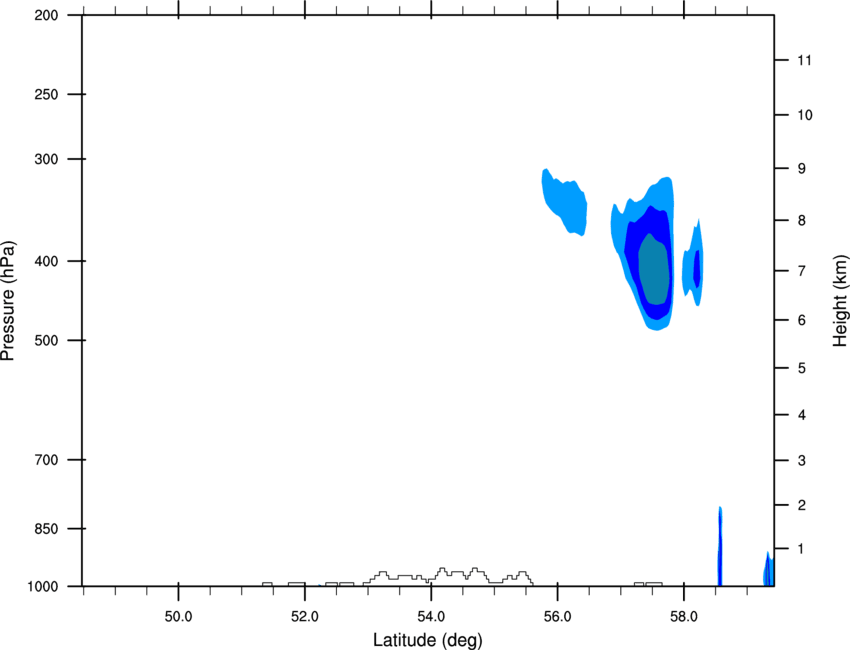Click height tick label 7
This screenshot has height=650, width=850.
tap(802, 271)
